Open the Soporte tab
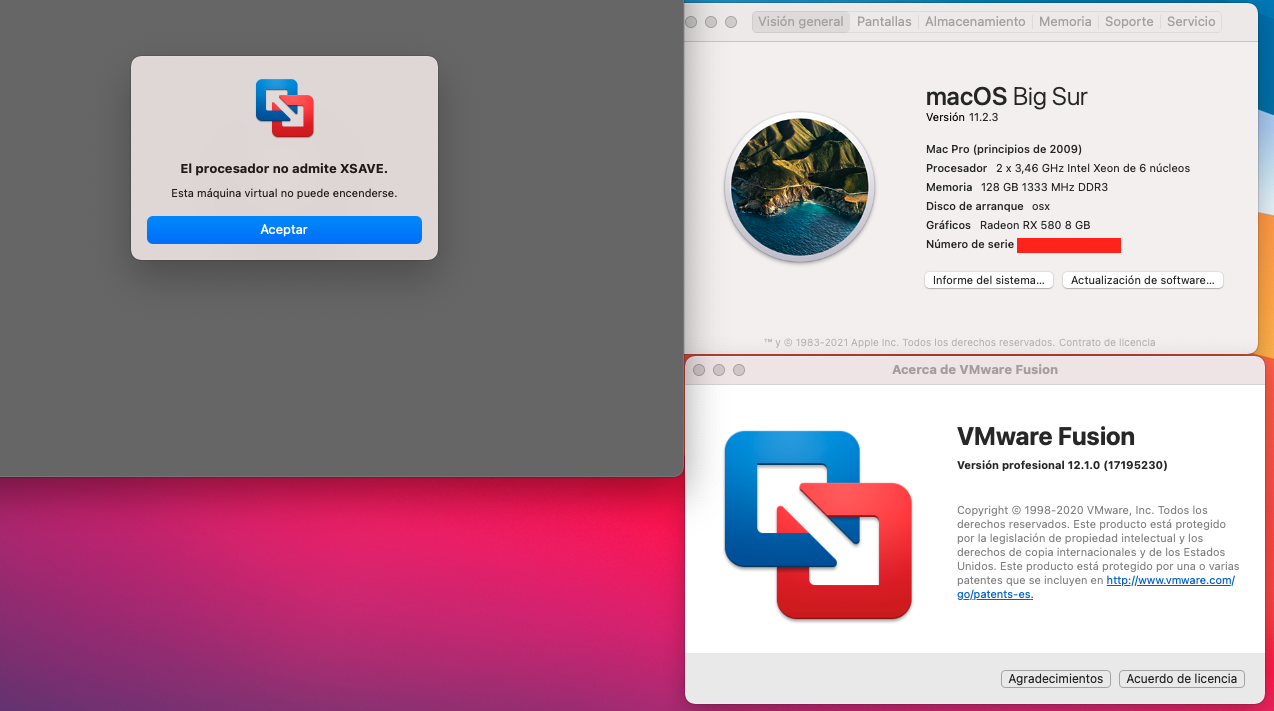 click(x=1129, y=22)
